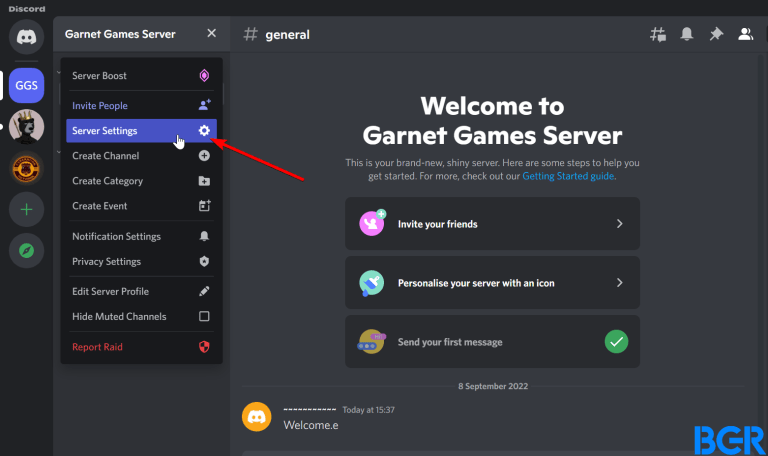Click the general channel name in header
768x456 pixels.
click(x=288, y=35)
